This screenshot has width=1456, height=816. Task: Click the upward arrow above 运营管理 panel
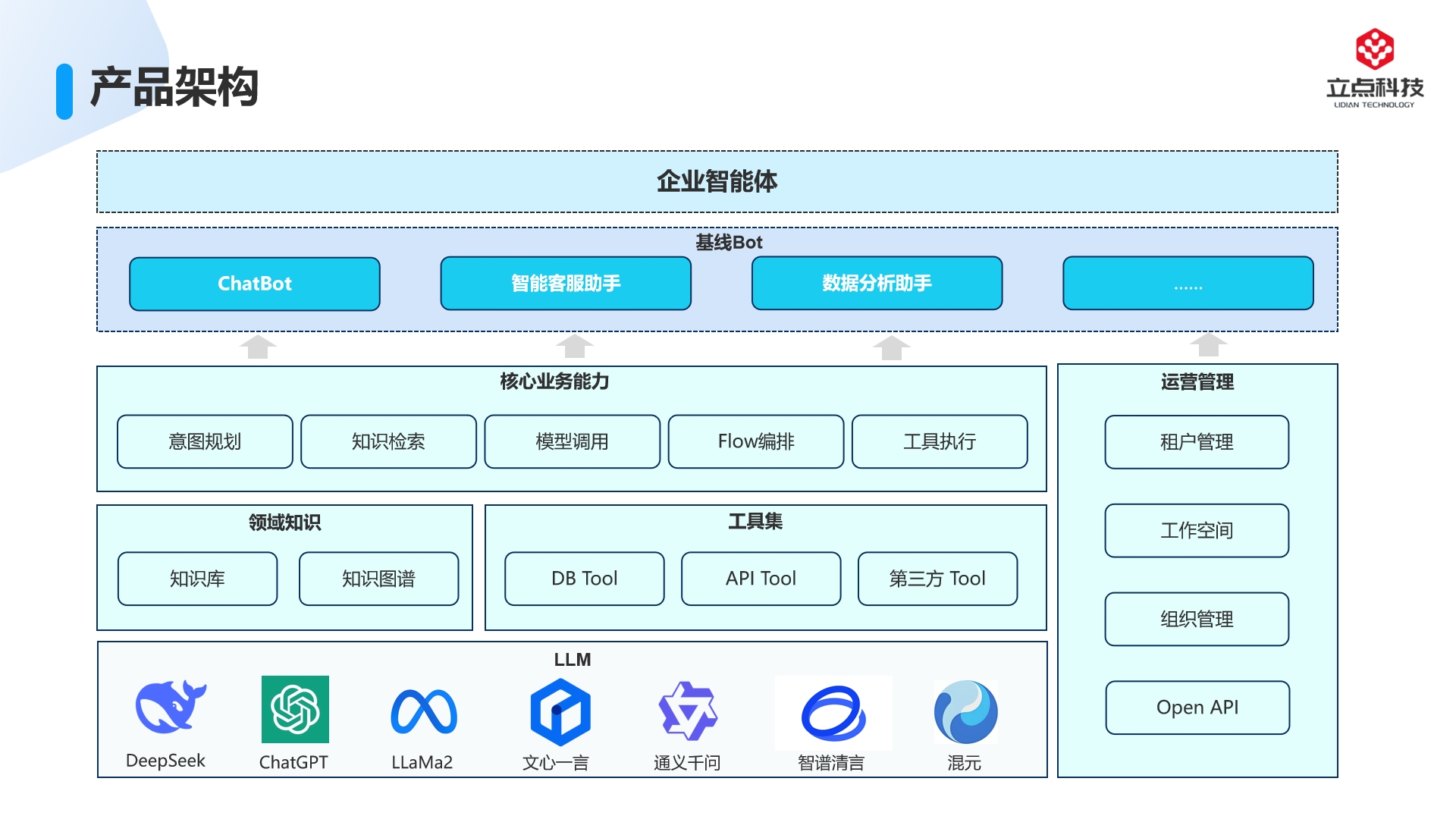pos(1208,345)
